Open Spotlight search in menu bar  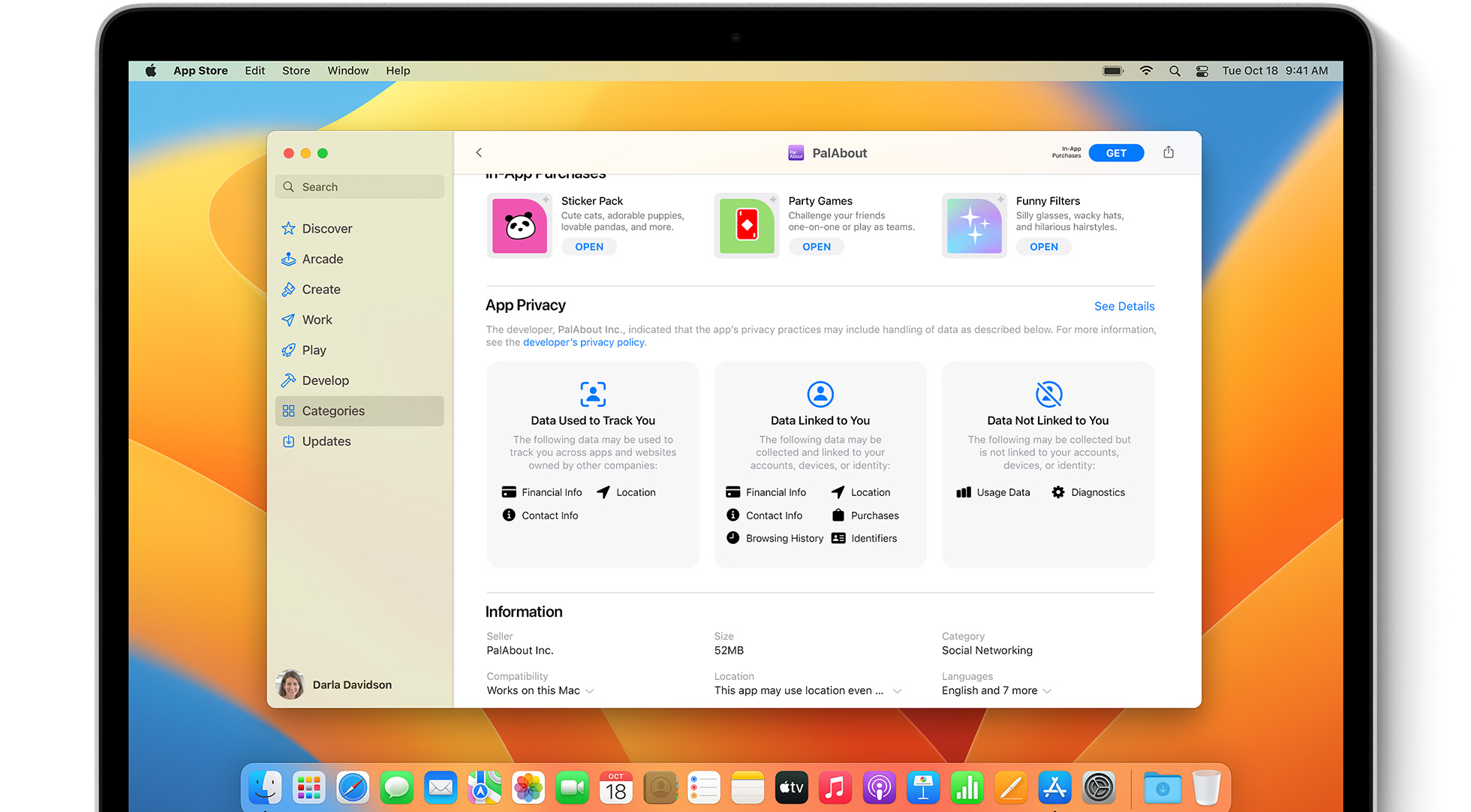[x=1175, y=71]
